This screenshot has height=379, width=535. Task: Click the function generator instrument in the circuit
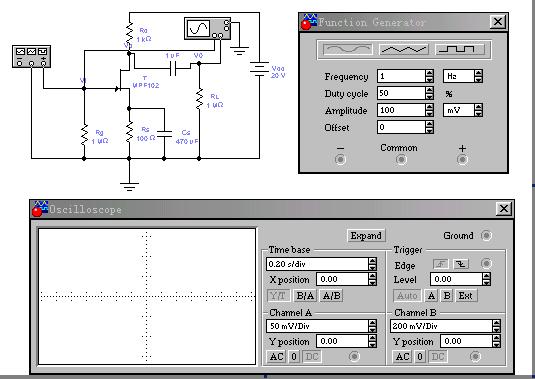click(31, 56)
